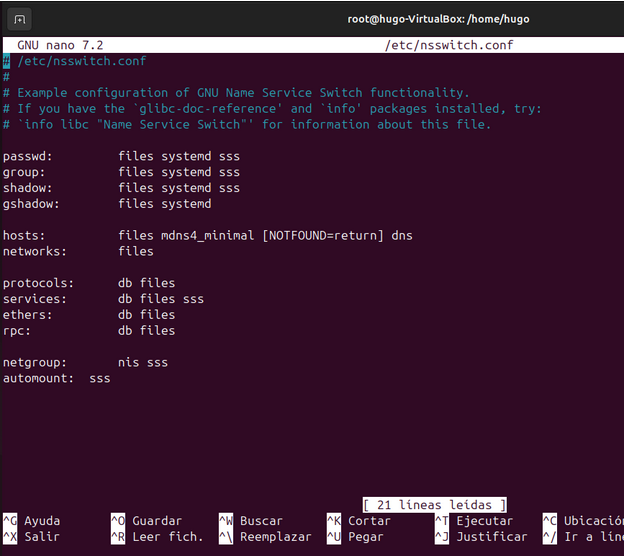Screen dimensions: 625x558
Task: Click the ^O Guardar shortcut
Action: click(x=146, y=521)
